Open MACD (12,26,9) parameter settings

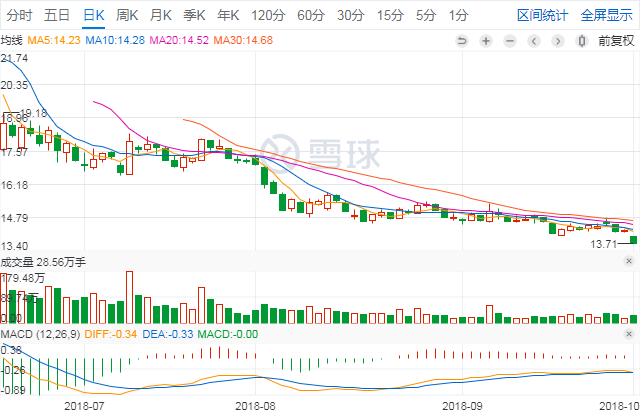(40, 334)
